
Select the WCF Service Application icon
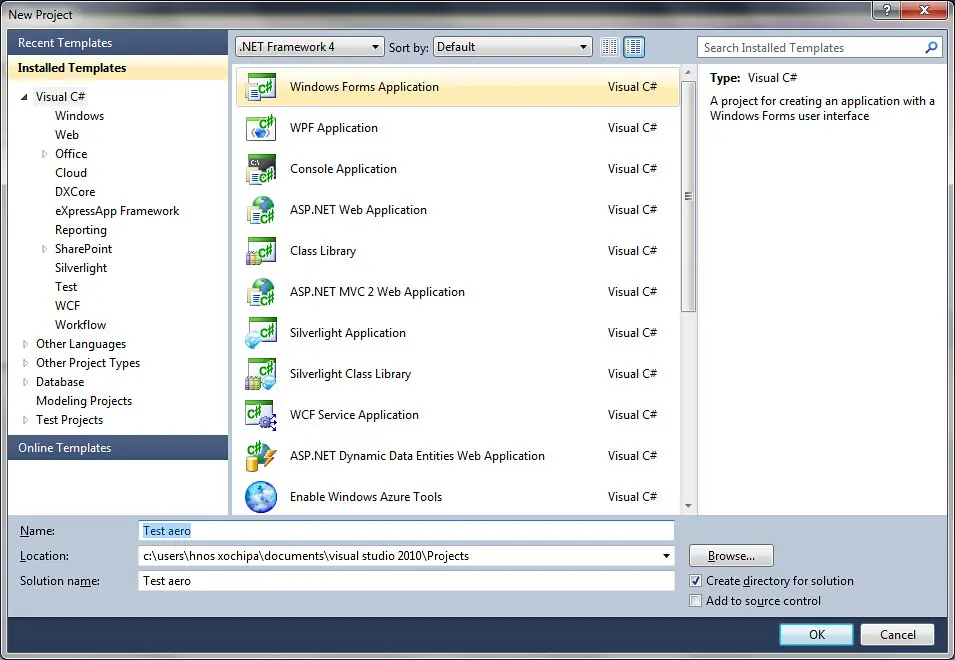(x=261, y=415)
